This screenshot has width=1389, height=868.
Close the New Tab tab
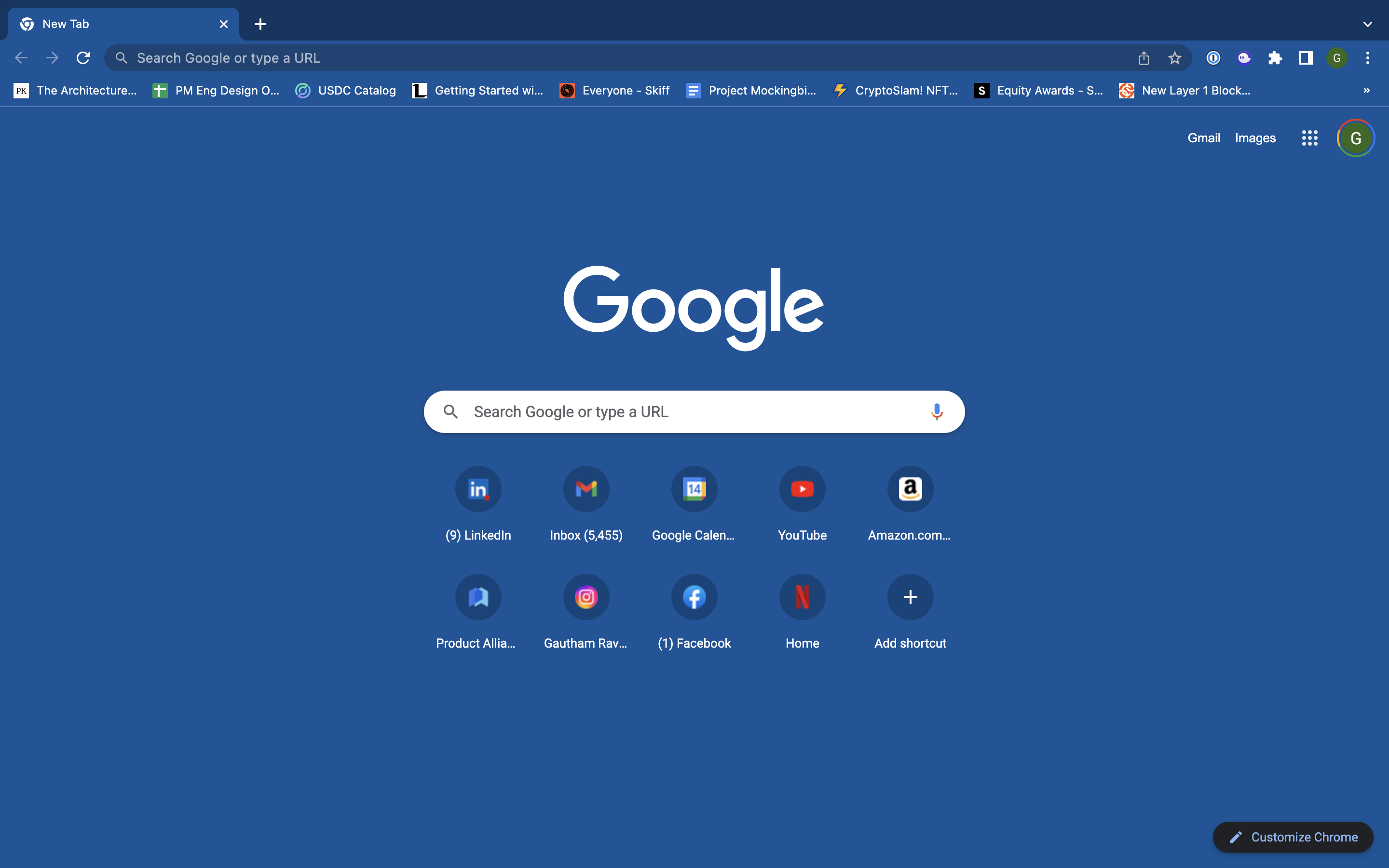pos(224,24)
